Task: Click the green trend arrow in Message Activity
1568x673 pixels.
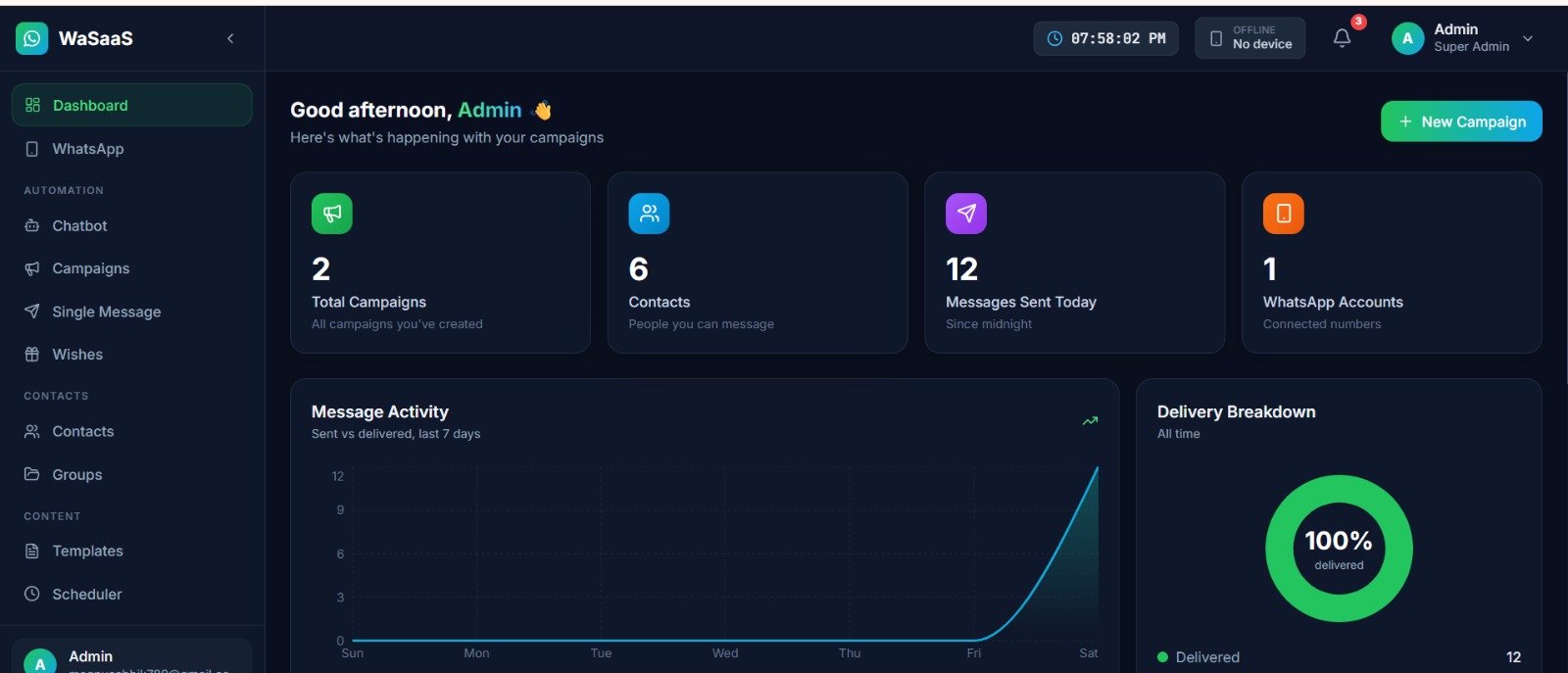Action: pos(1090,421)
